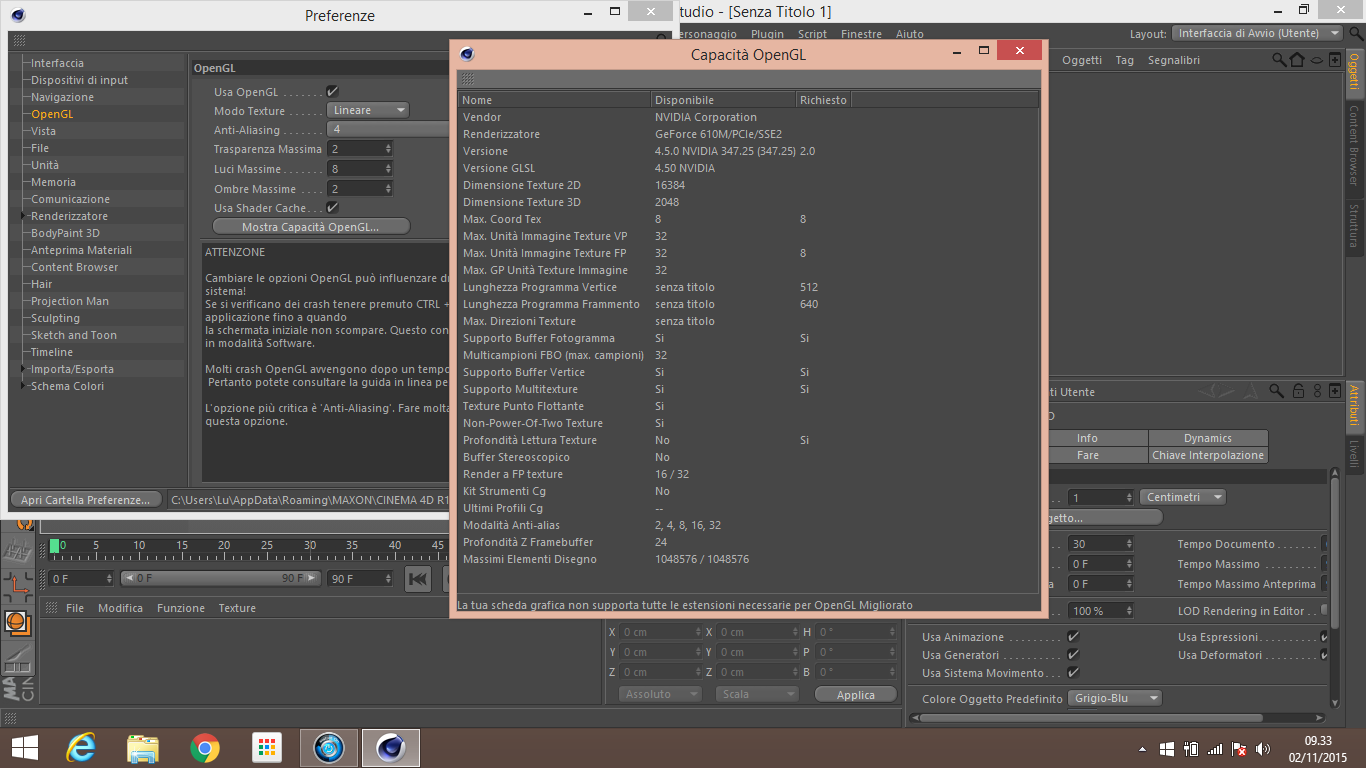Image resolution: width=1366 pixels, height=768 pixels.
Task: Disable the Usa Generatori checkbox
Action: click(x=1073, y=655)
